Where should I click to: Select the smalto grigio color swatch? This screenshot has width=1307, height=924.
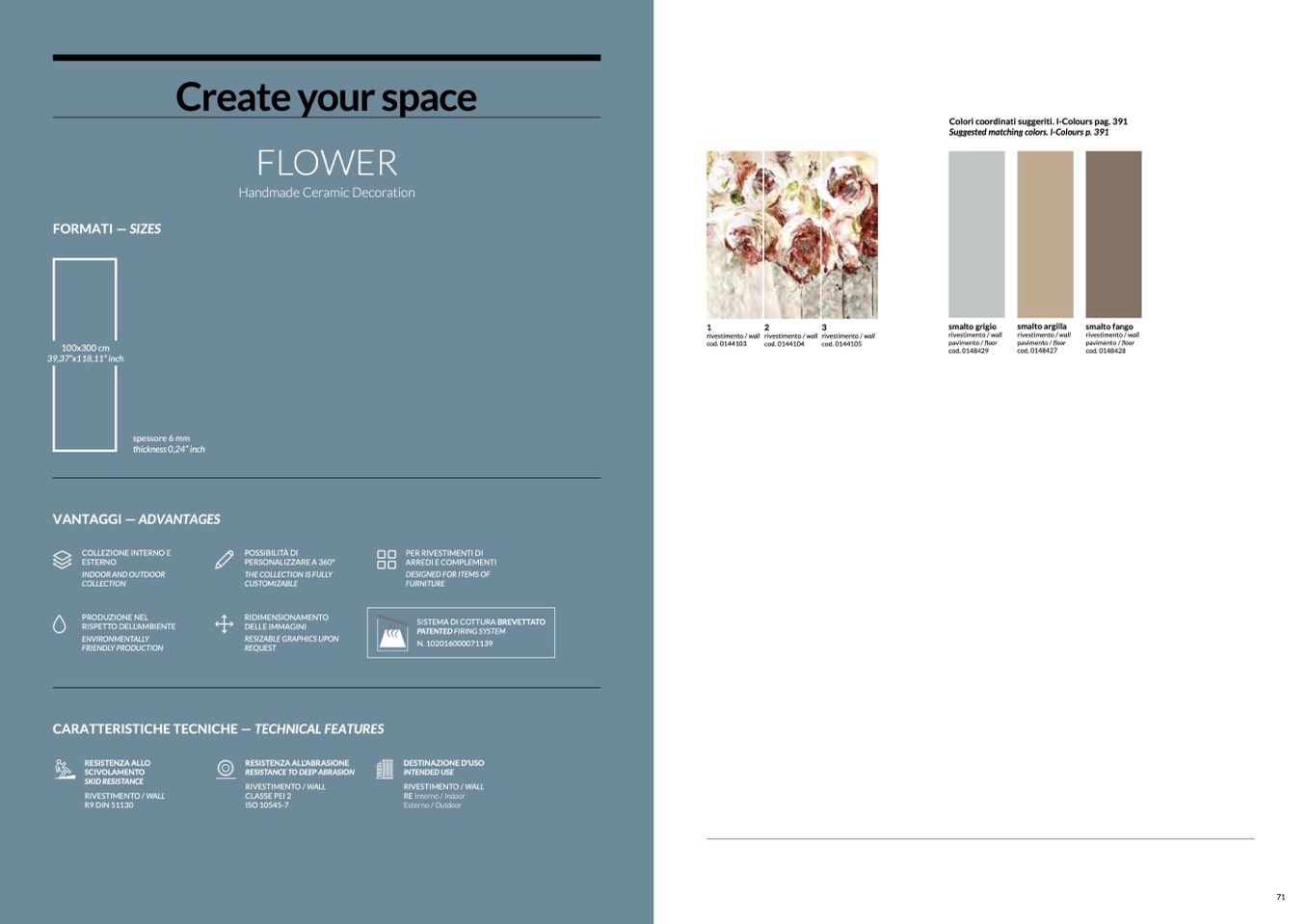point(975,234)
